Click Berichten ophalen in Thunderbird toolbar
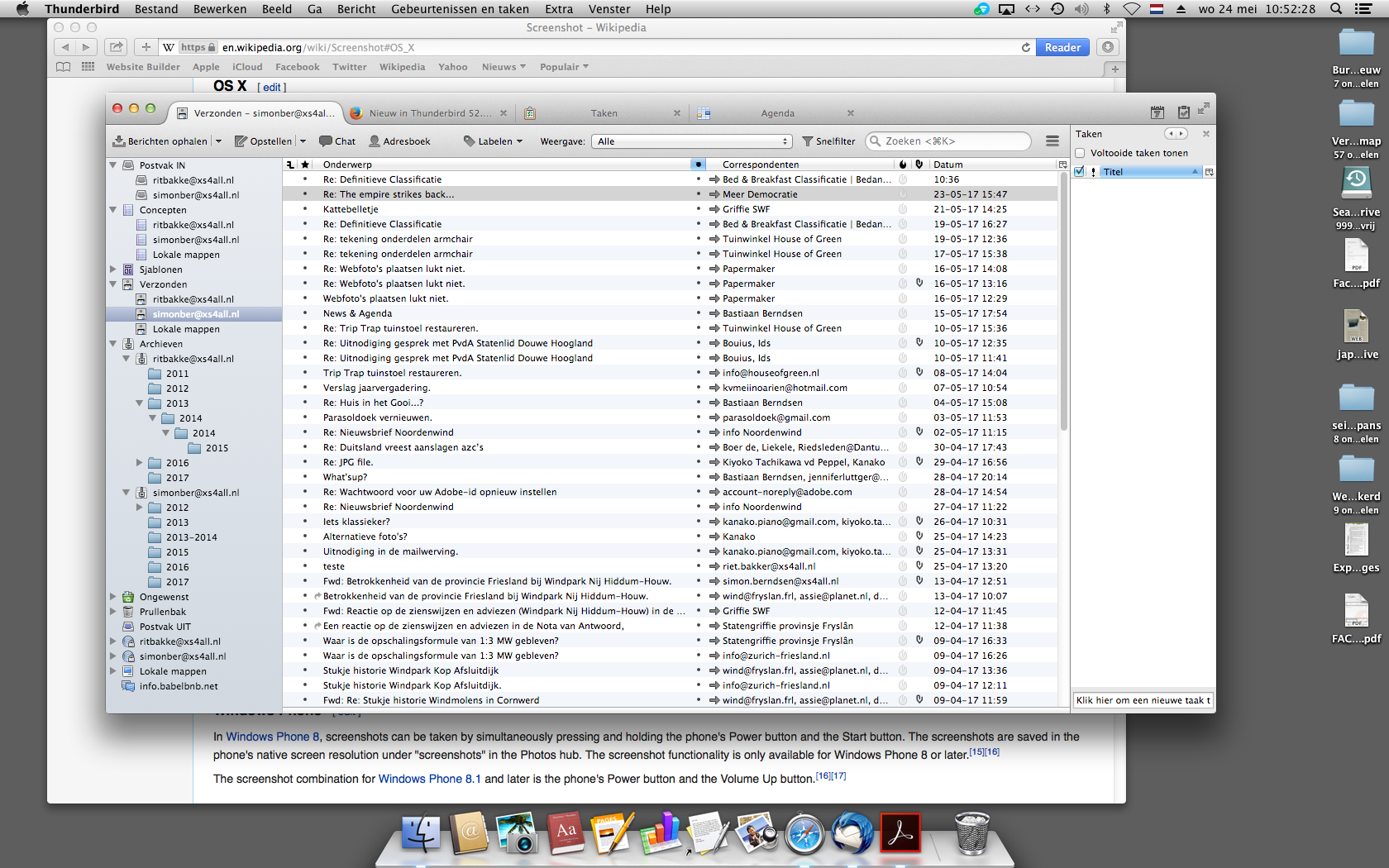The height and width of the screenshot is (868, 1389). pos(160,141)
